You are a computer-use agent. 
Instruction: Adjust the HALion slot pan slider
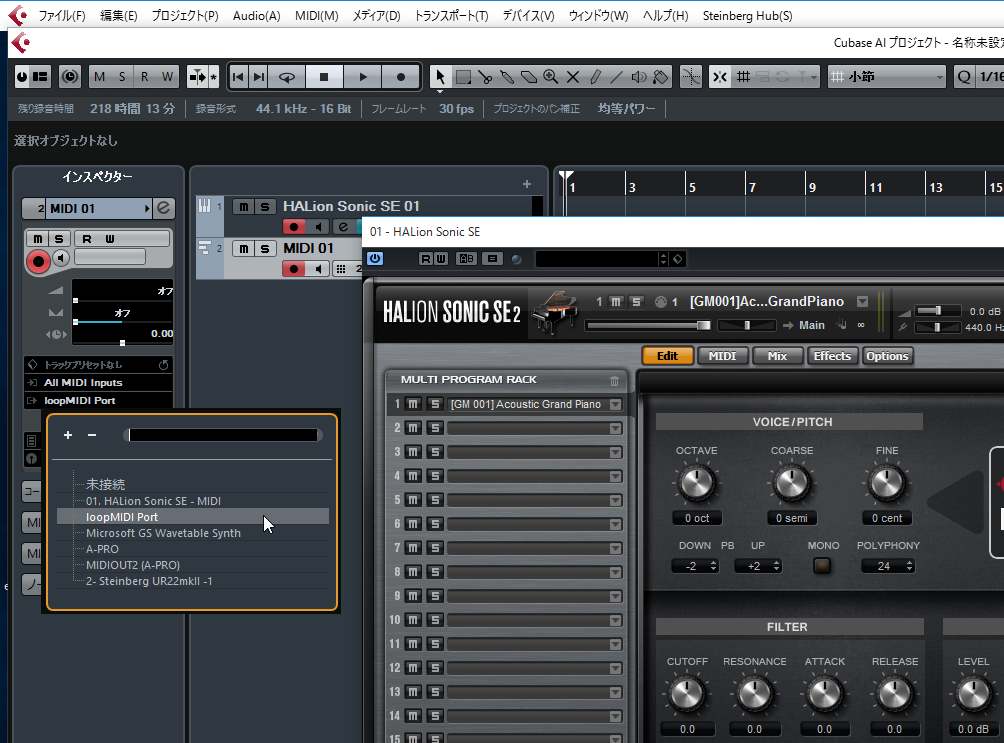pos(747,325)
